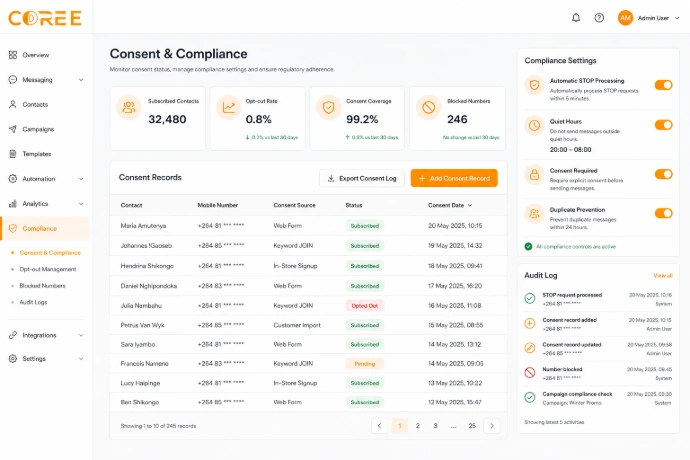Click the Consent Required lock icon
690x460 pixels.
point(534,175)
